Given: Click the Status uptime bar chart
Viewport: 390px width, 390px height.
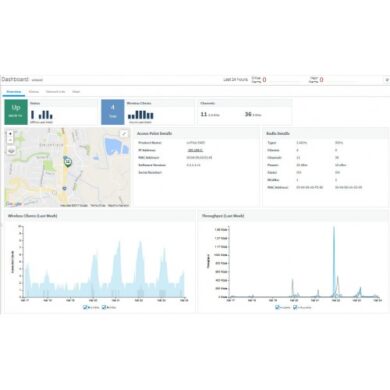Looking at the screenshot, I should (42, 115).
